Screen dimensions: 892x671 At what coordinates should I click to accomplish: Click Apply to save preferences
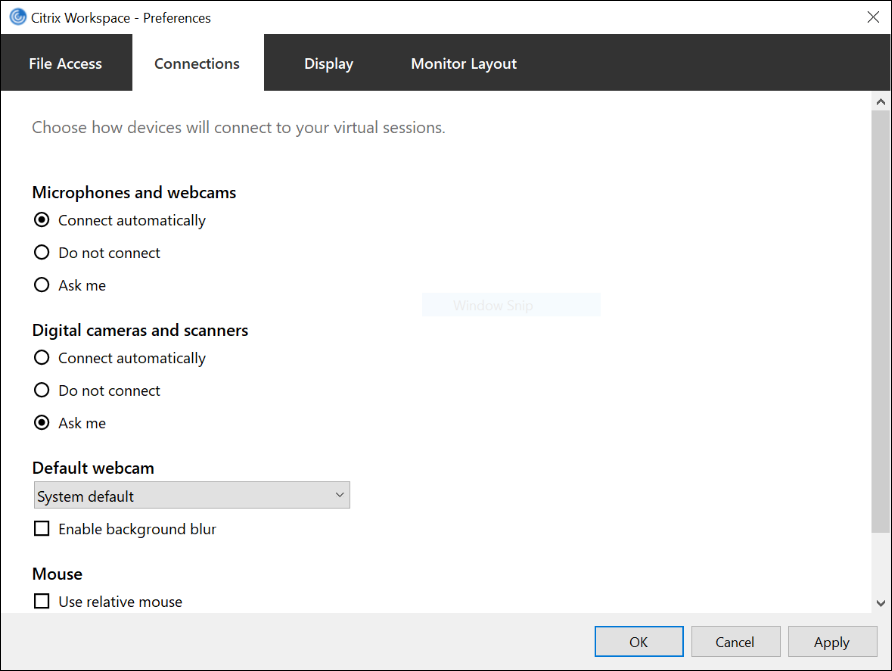coord(831,642)
